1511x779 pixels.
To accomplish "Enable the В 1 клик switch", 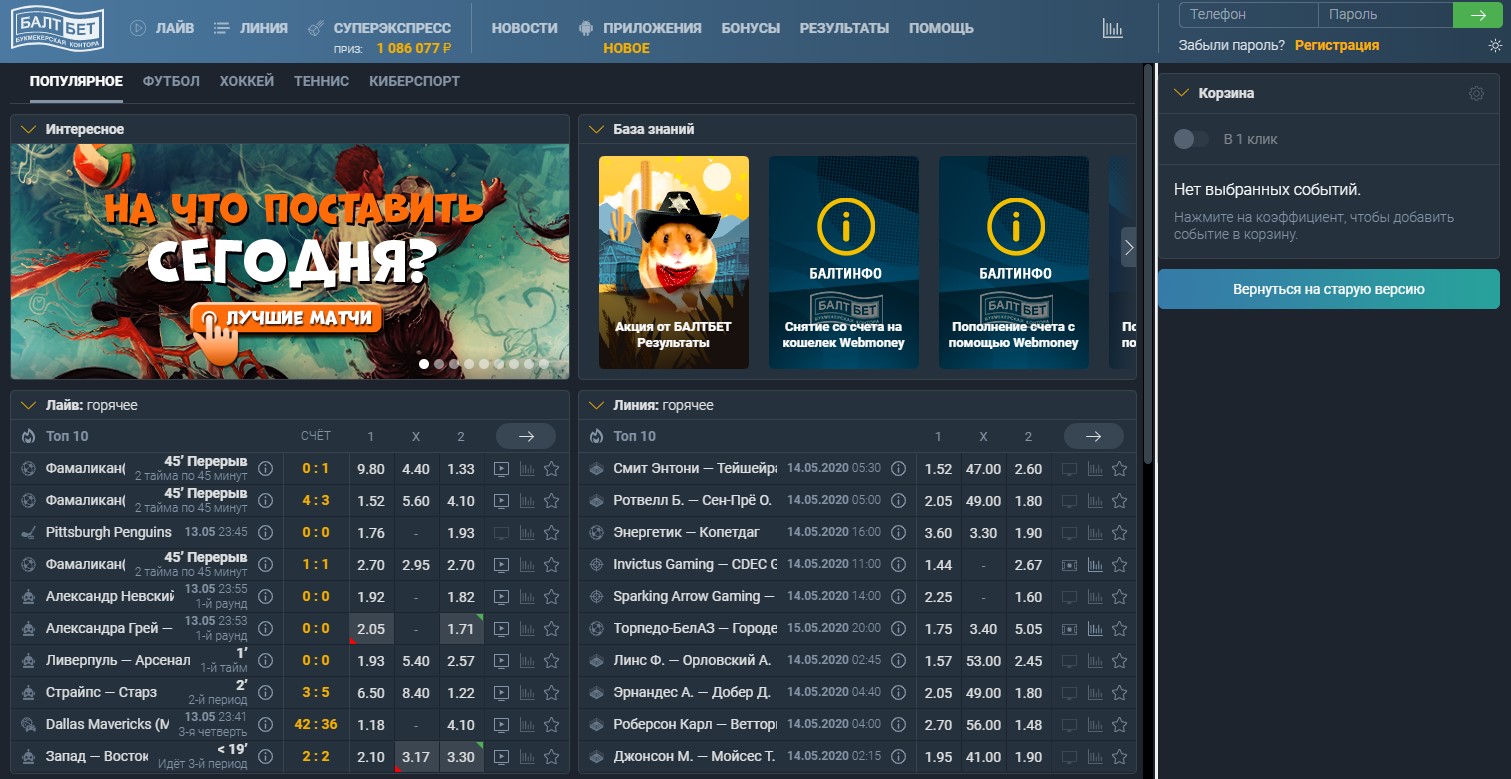I will click(x=1190, y=139).
